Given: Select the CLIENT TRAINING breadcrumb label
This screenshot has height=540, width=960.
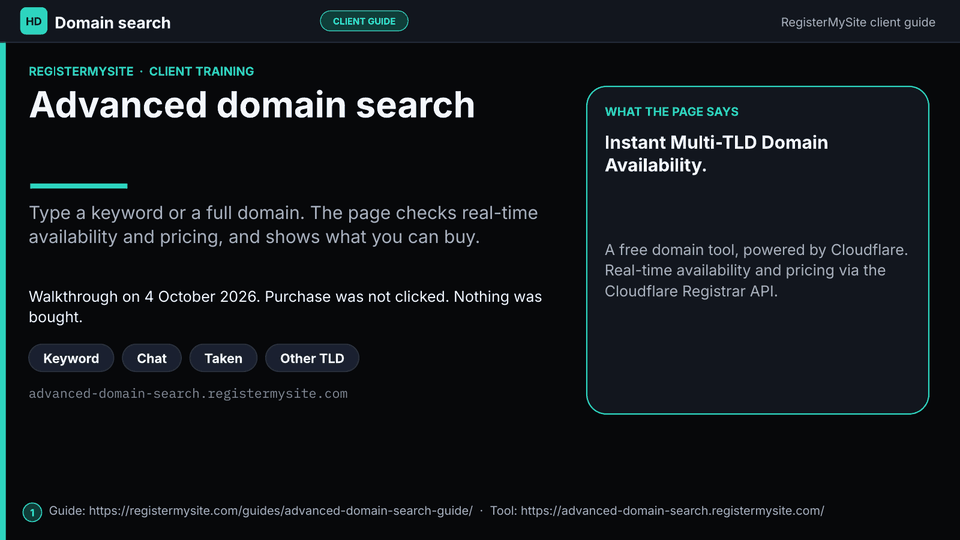Looking at the screenshot, I should coord(201,71).
